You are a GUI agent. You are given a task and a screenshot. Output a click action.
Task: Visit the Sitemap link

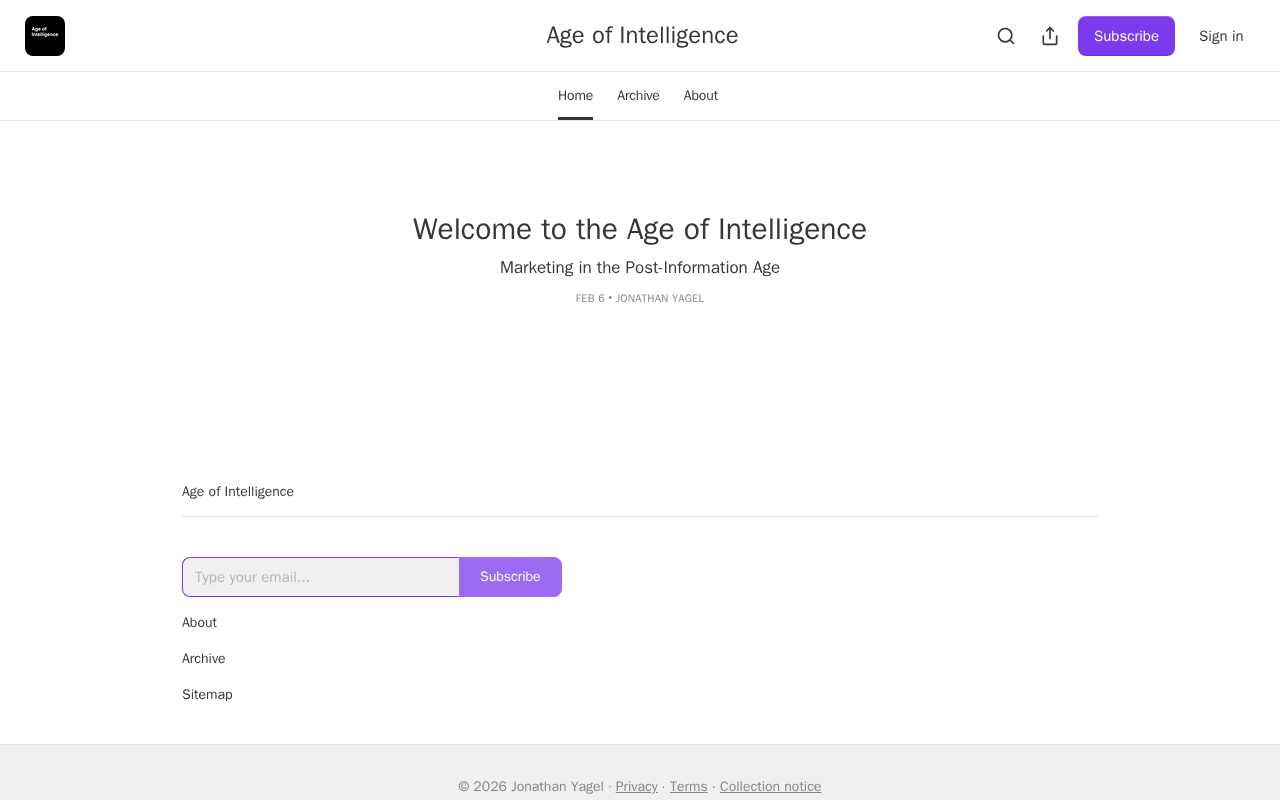207,695
